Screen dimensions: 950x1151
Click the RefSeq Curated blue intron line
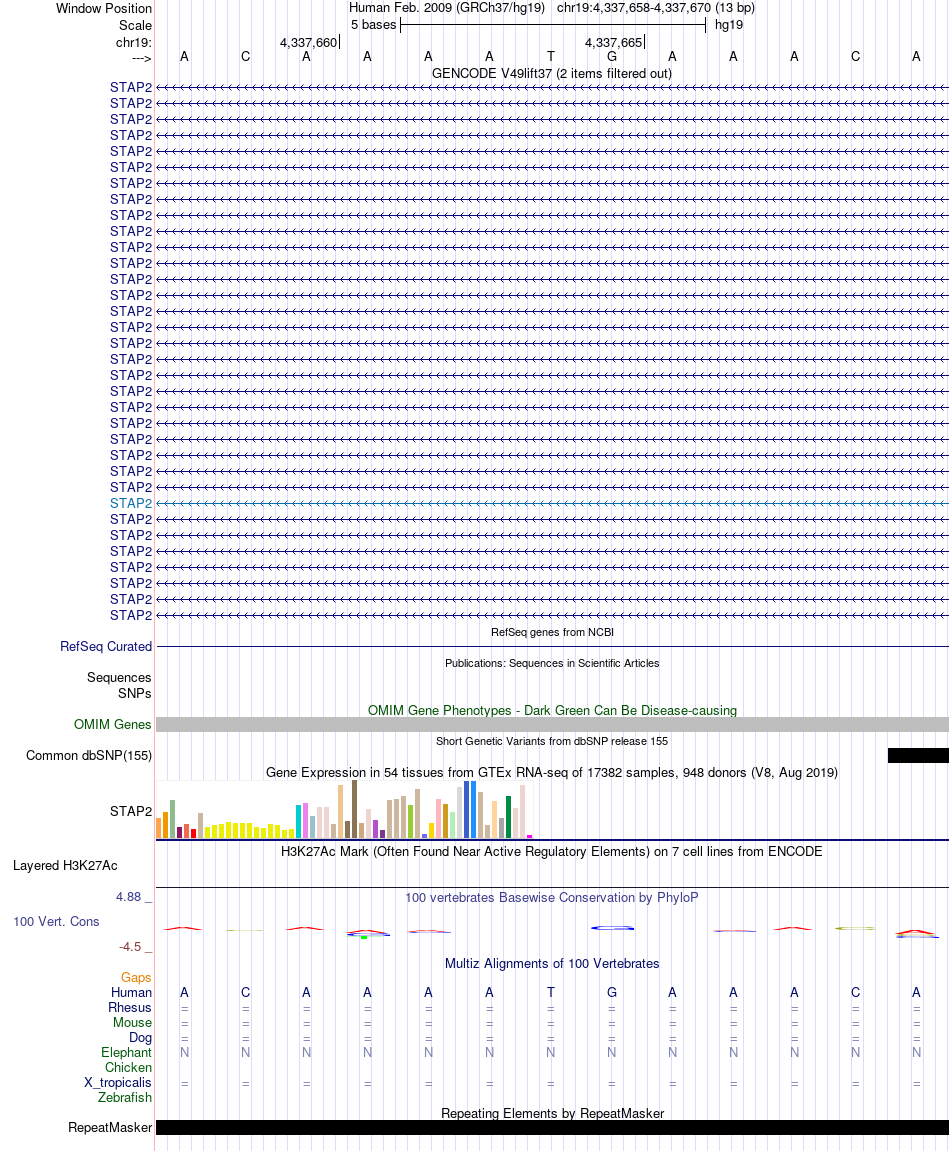552,647
